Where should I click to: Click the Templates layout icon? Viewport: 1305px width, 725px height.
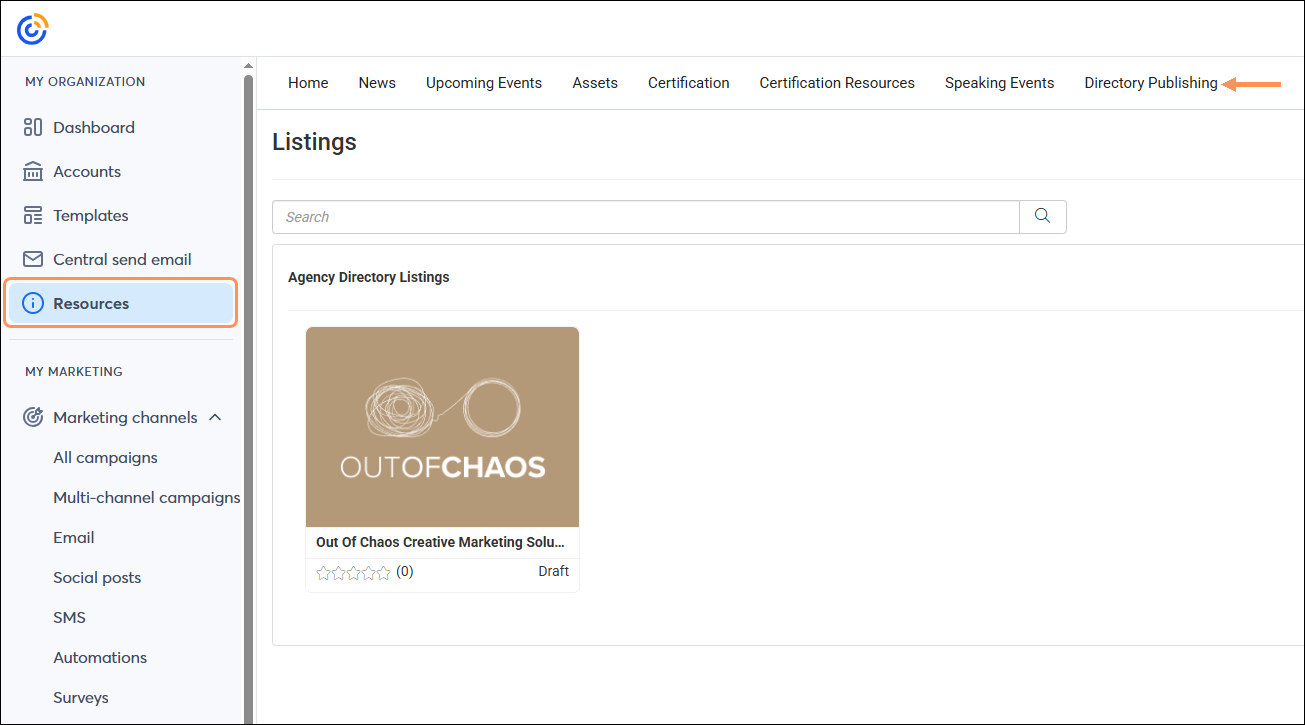tap(33, 215)
